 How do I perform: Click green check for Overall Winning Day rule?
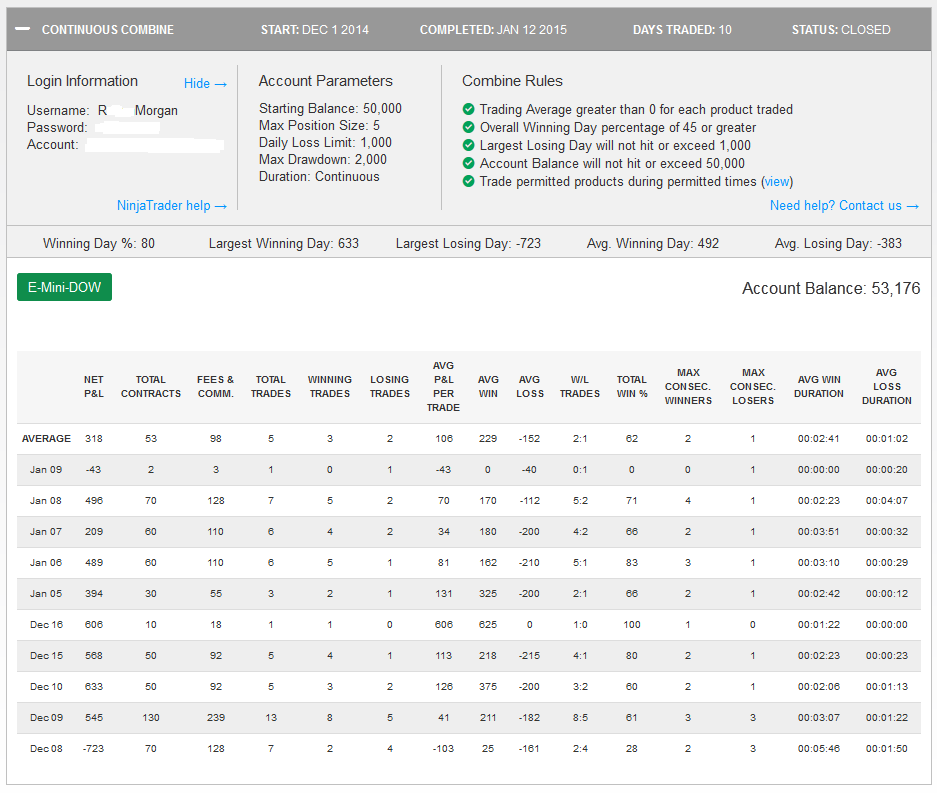(468, 127)
